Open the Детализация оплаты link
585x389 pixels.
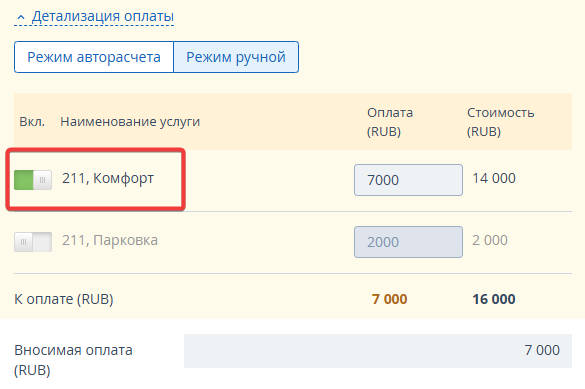click(103, 16)
